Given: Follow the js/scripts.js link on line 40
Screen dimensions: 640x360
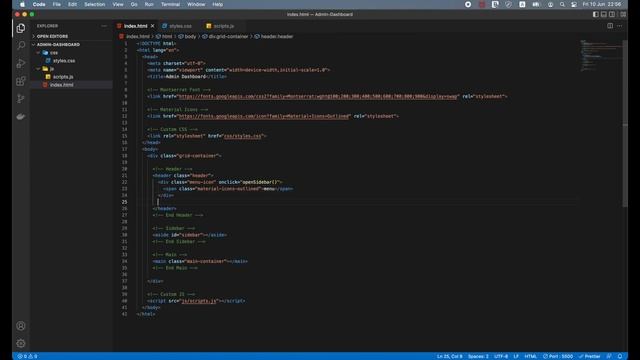Looking at the screenshot, I should [x=199, y=301].
